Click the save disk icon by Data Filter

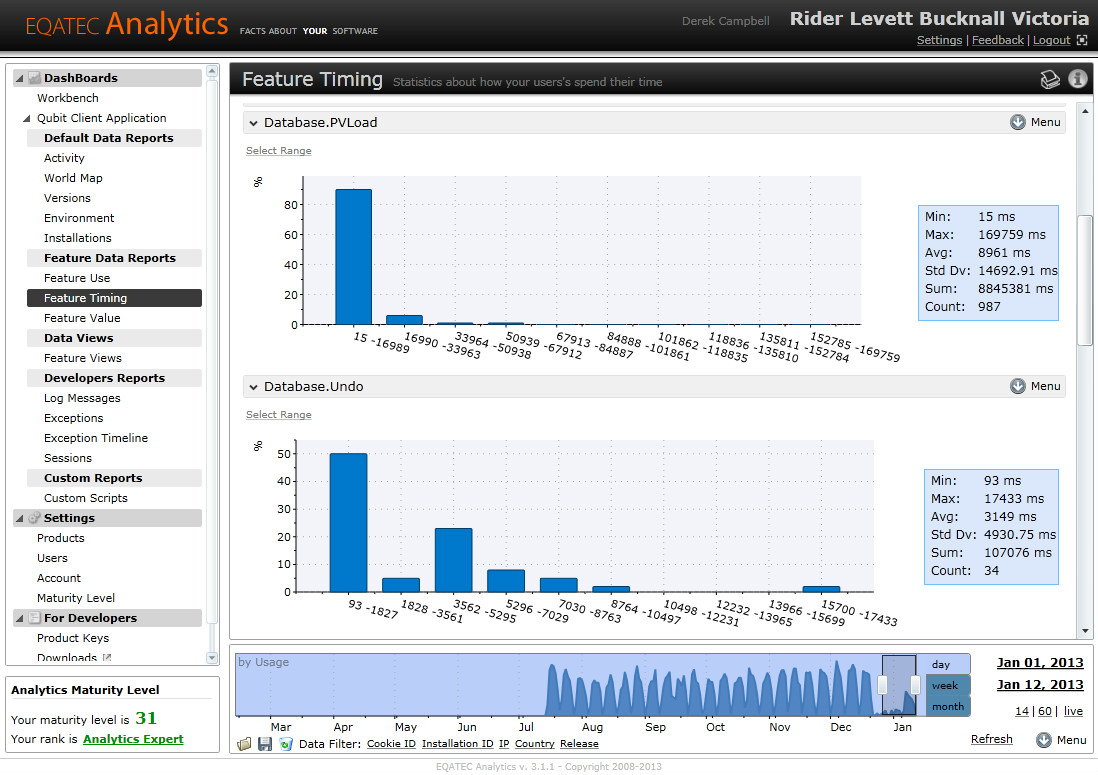265,743
